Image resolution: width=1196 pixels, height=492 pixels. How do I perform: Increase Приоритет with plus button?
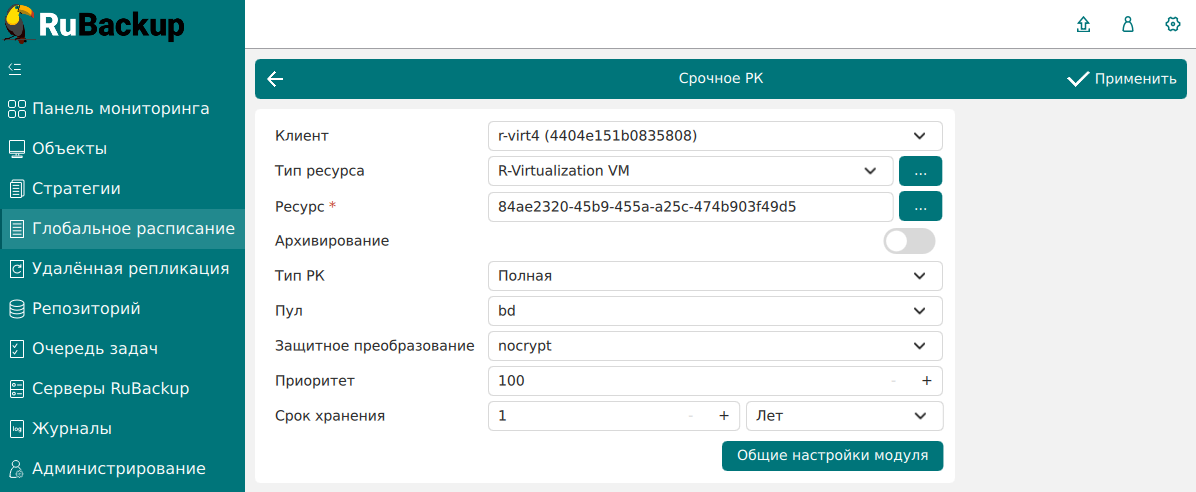(x=926, y=381)
